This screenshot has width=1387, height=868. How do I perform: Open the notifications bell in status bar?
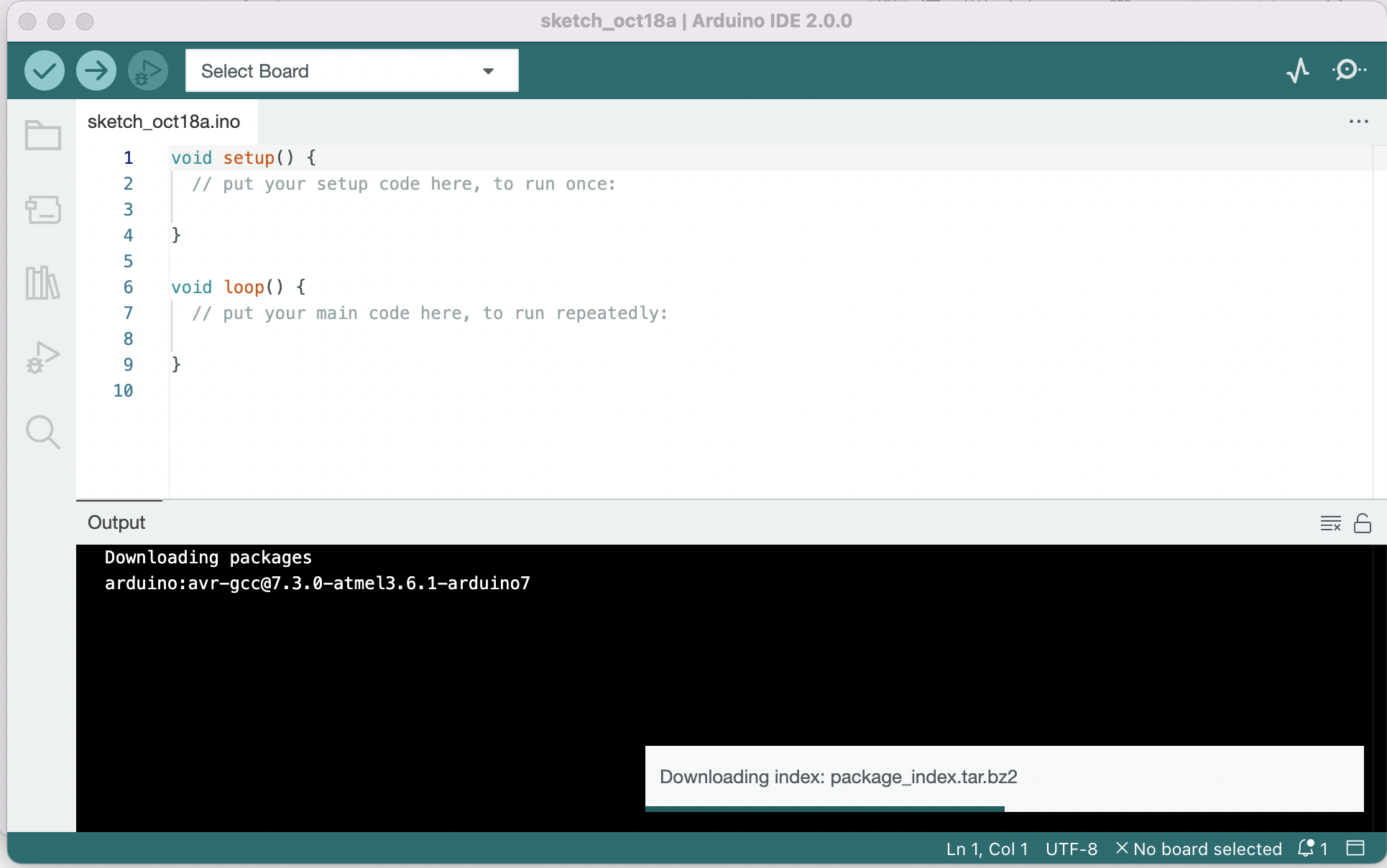(x=1312, y=849)
